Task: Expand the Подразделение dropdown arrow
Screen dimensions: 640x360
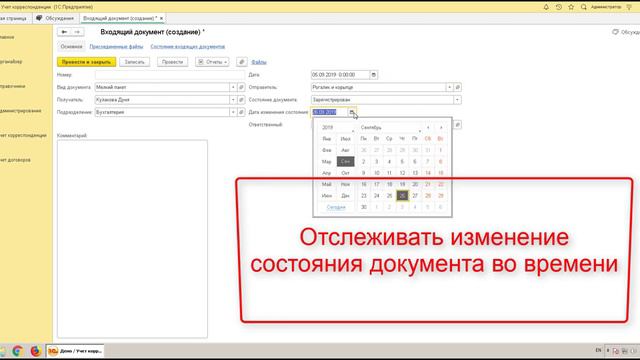Action: pyautogui.click(x=233, y=112)
